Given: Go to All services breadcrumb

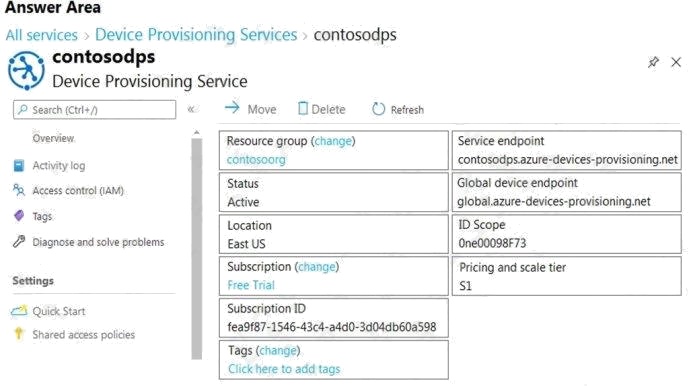Looking at the screenshot, I should pos(42,35).
